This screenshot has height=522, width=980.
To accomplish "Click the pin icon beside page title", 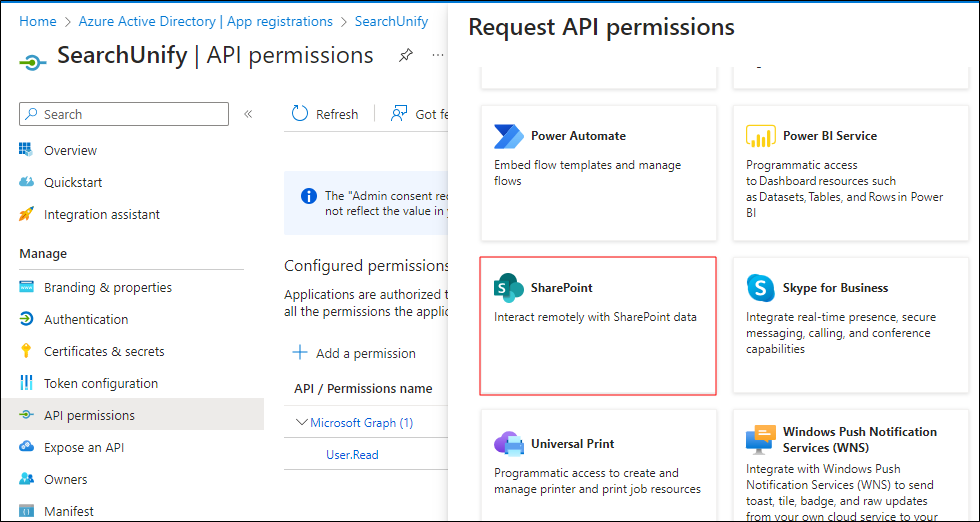I will click(405, 56).
